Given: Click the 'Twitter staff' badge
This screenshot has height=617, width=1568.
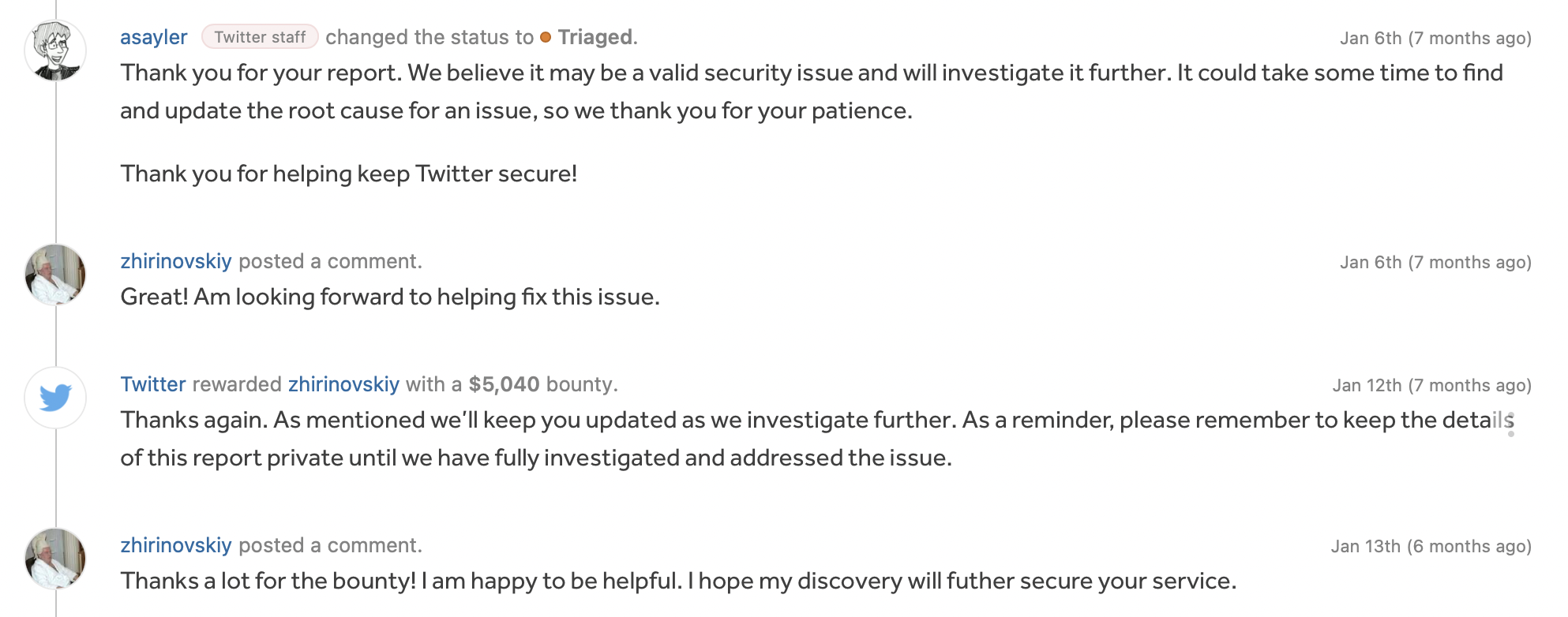Looking at the screenshot, I should pos(260,37).
